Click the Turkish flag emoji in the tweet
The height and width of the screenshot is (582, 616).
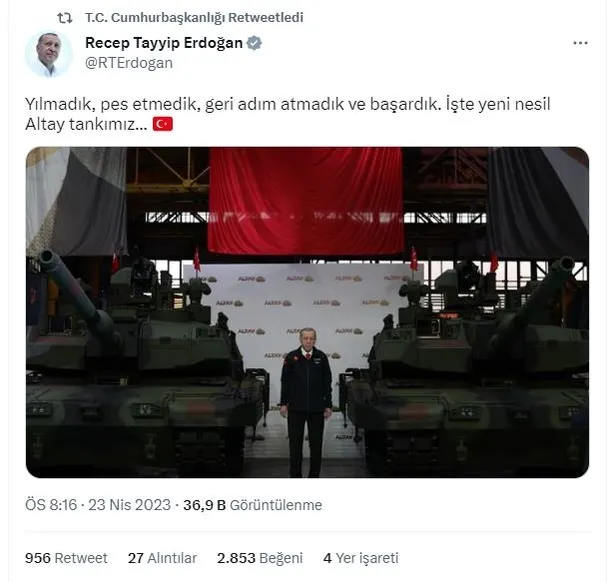click(x=163, y=124)
